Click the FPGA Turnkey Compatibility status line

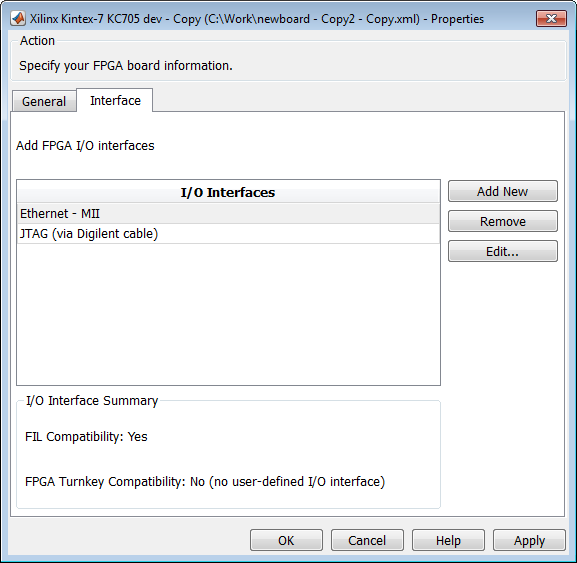coord(205,481)
